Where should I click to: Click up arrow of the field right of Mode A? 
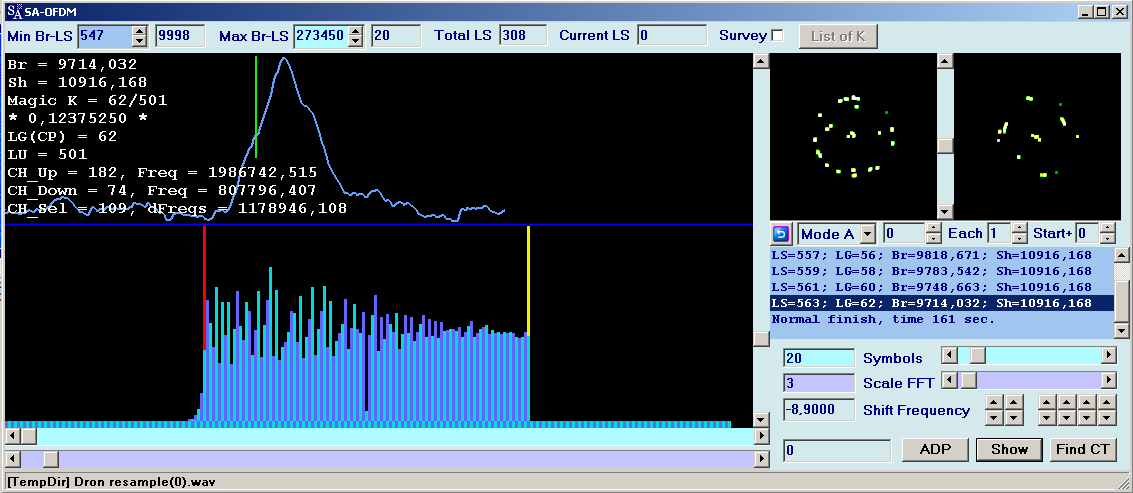point(934,228)
